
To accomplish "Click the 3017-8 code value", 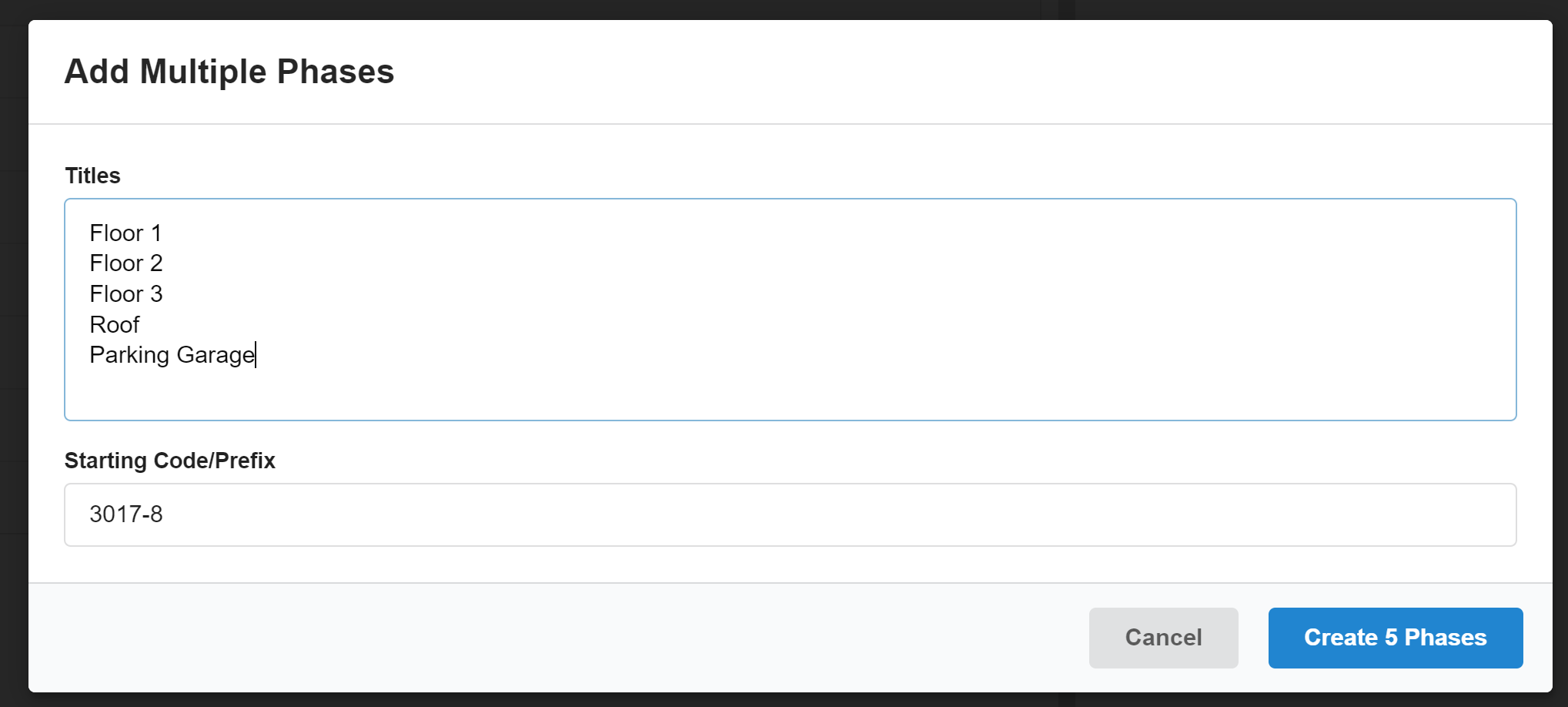I will [x=125, y=514].
